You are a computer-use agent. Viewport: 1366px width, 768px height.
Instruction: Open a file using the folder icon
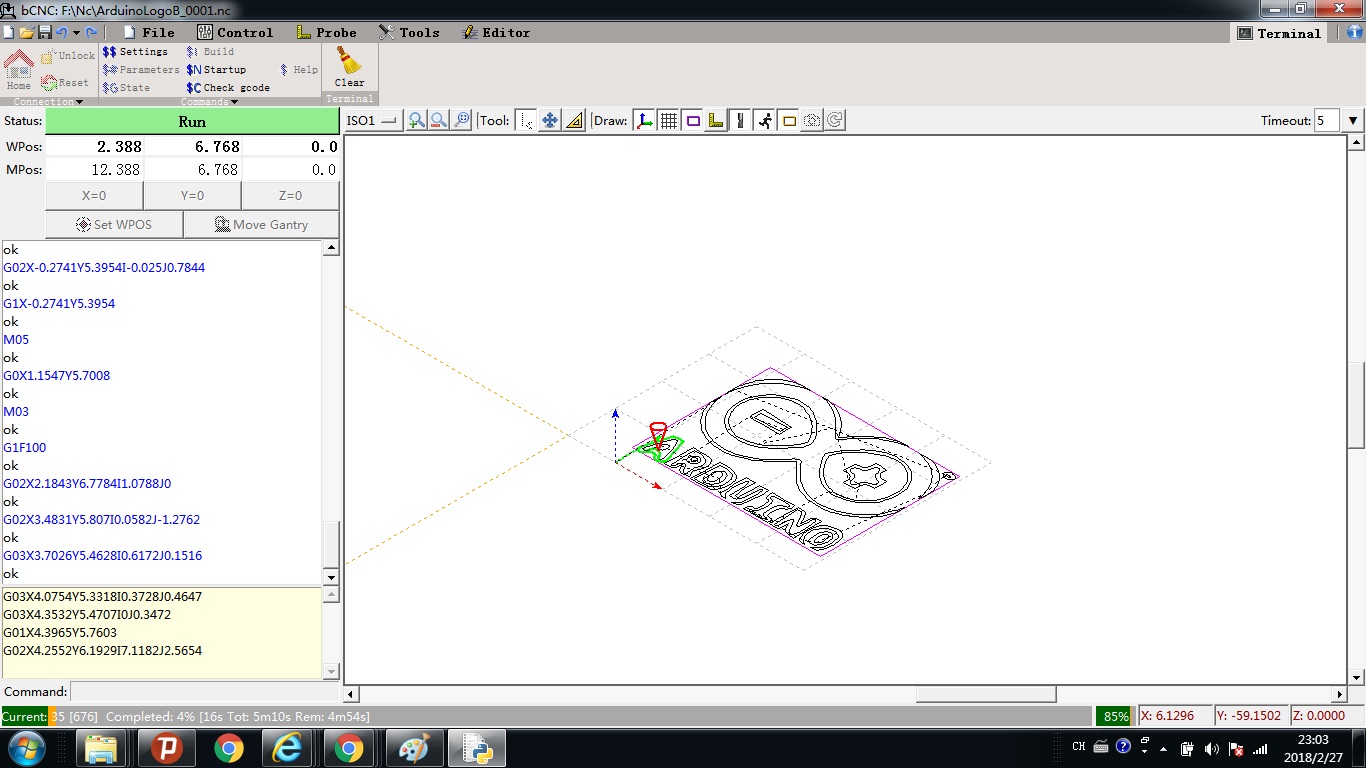pos(27,33)
